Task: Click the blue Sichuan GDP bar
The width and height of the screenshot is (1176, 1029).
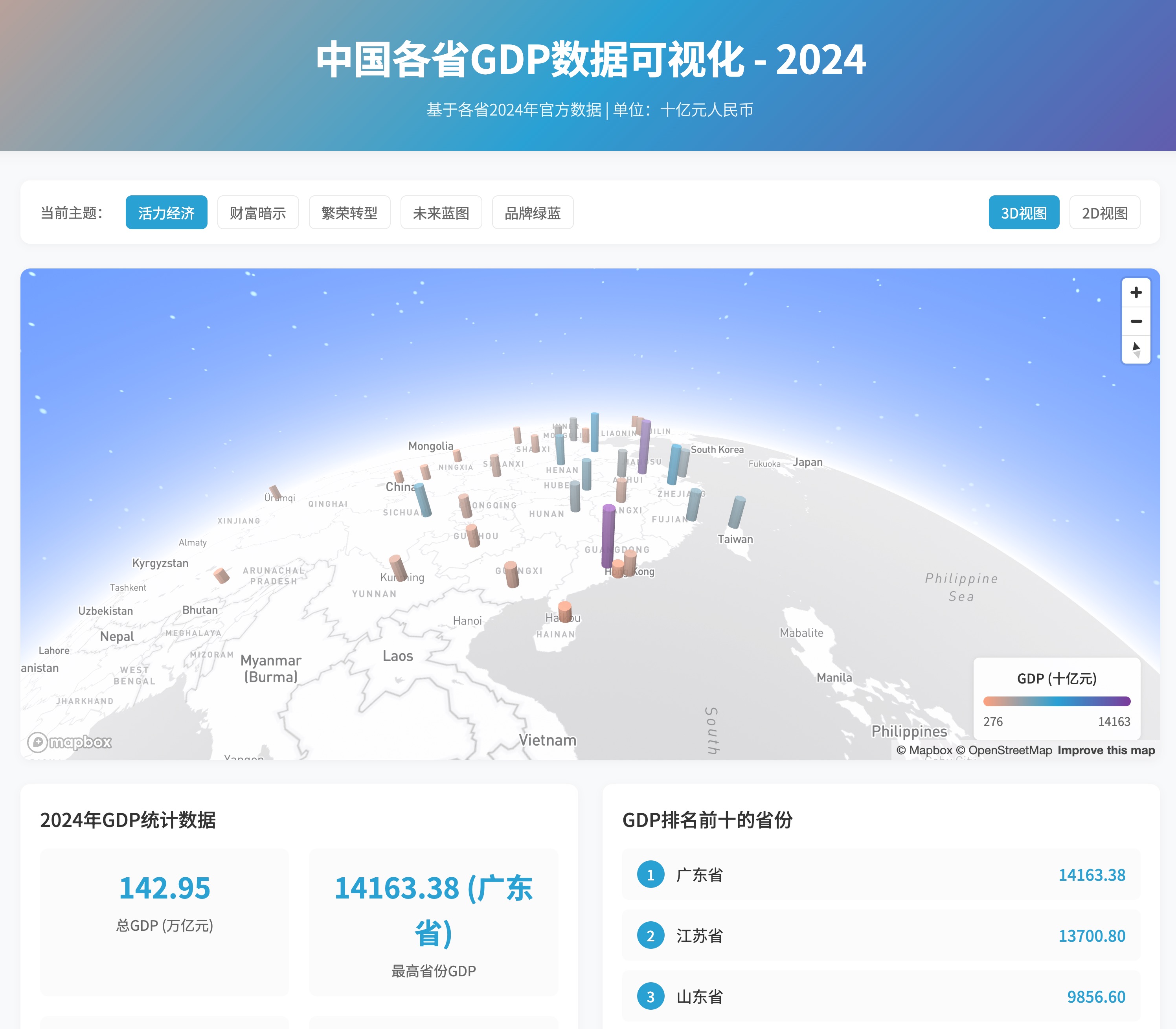Action: [423, 500]
